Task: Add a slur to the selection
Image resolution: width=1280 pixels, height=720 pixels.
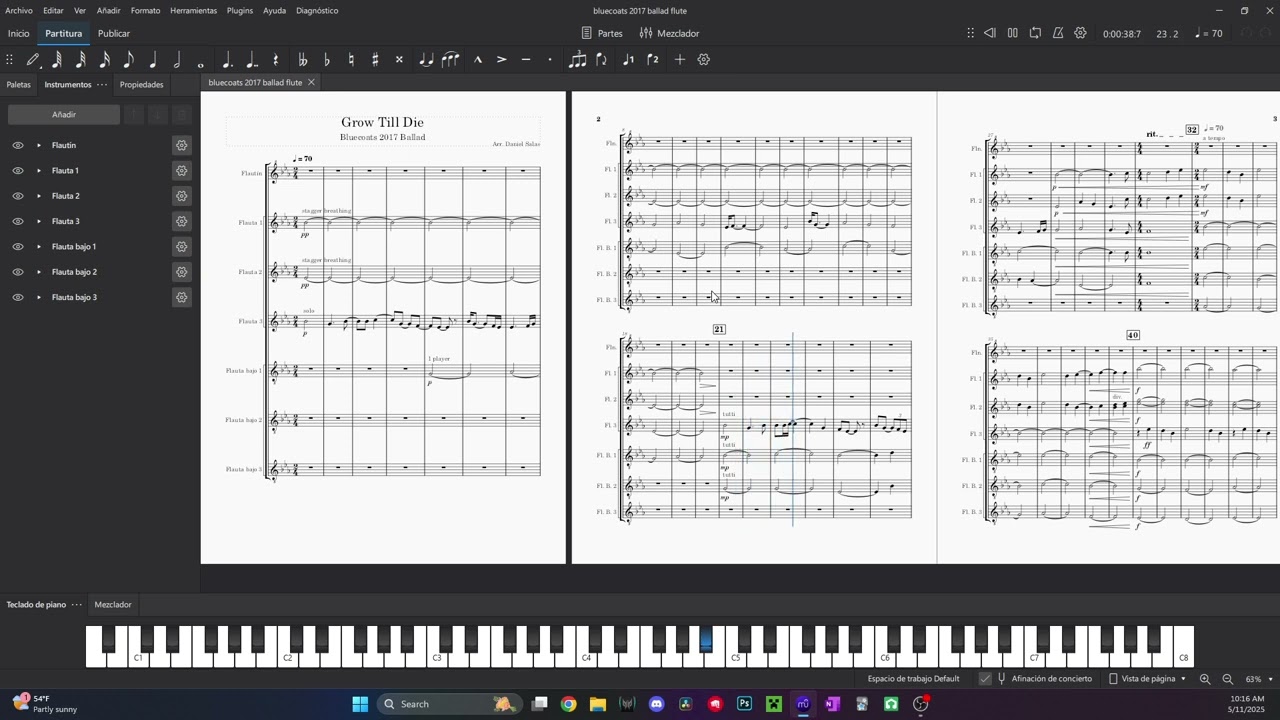Action: pyautogui.click(x=451, y=60)
